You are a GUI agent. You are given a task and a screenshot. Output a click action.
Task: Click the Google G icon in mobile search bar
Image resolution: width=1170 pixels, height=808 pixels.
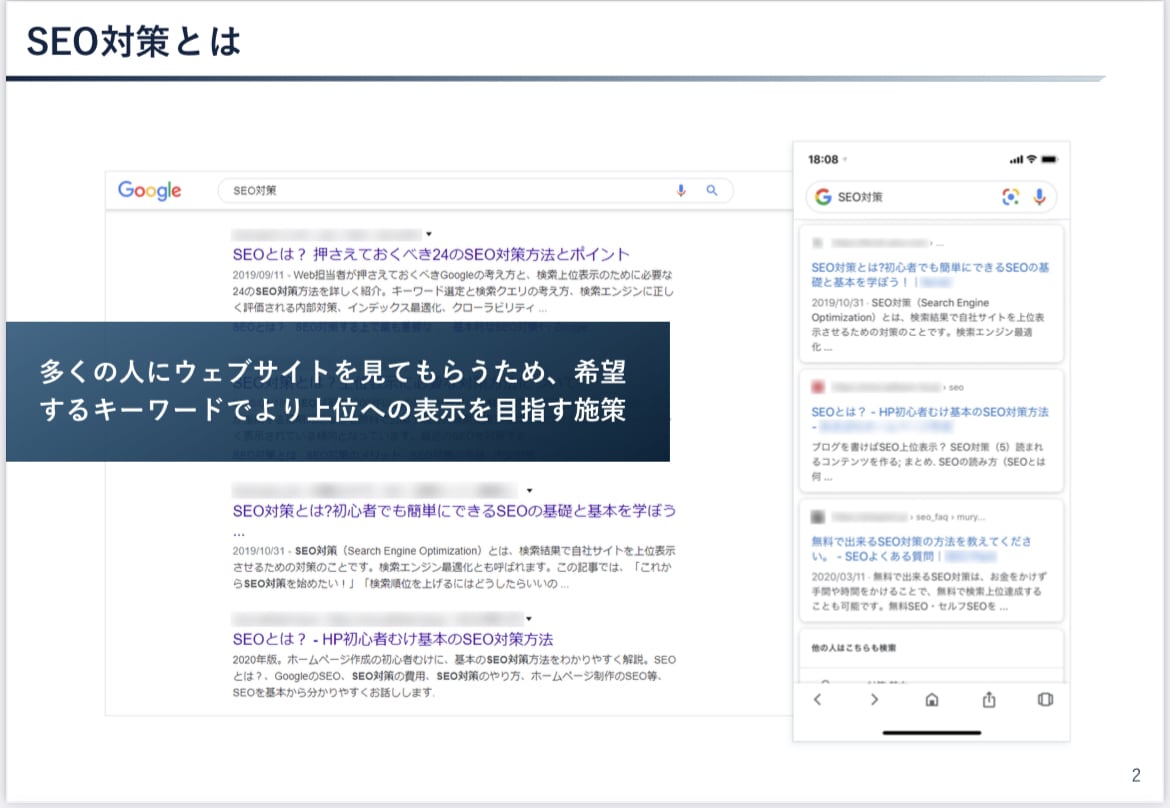(823, 197)
